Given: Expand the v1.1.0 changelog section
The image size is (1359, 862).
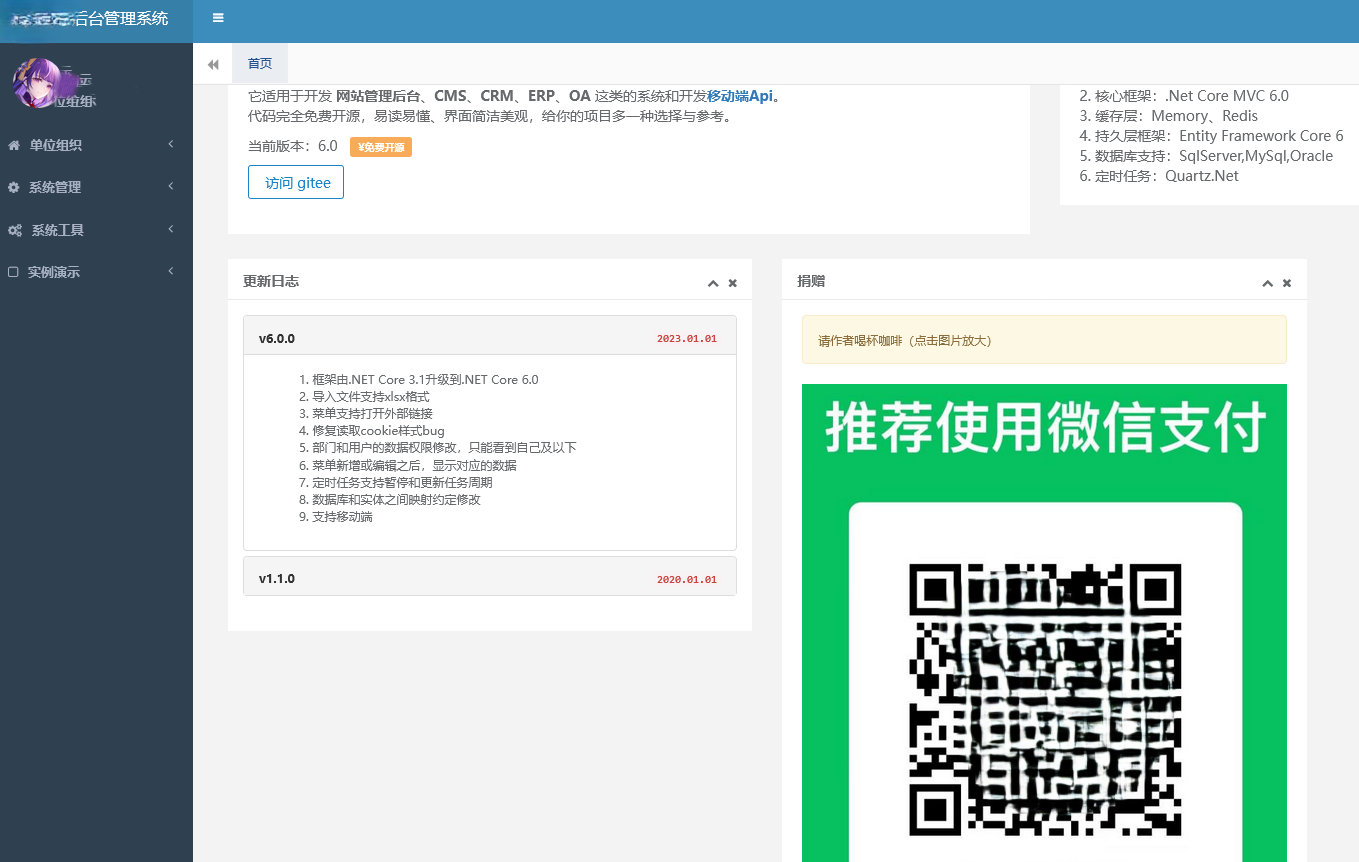Looking at the screenshot, I should [490, 576].
